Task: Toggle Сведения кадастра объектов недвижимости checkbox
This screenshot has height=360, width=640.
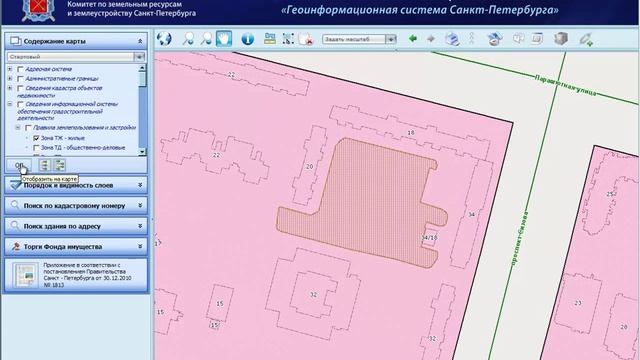Action: tap(20, 89)
